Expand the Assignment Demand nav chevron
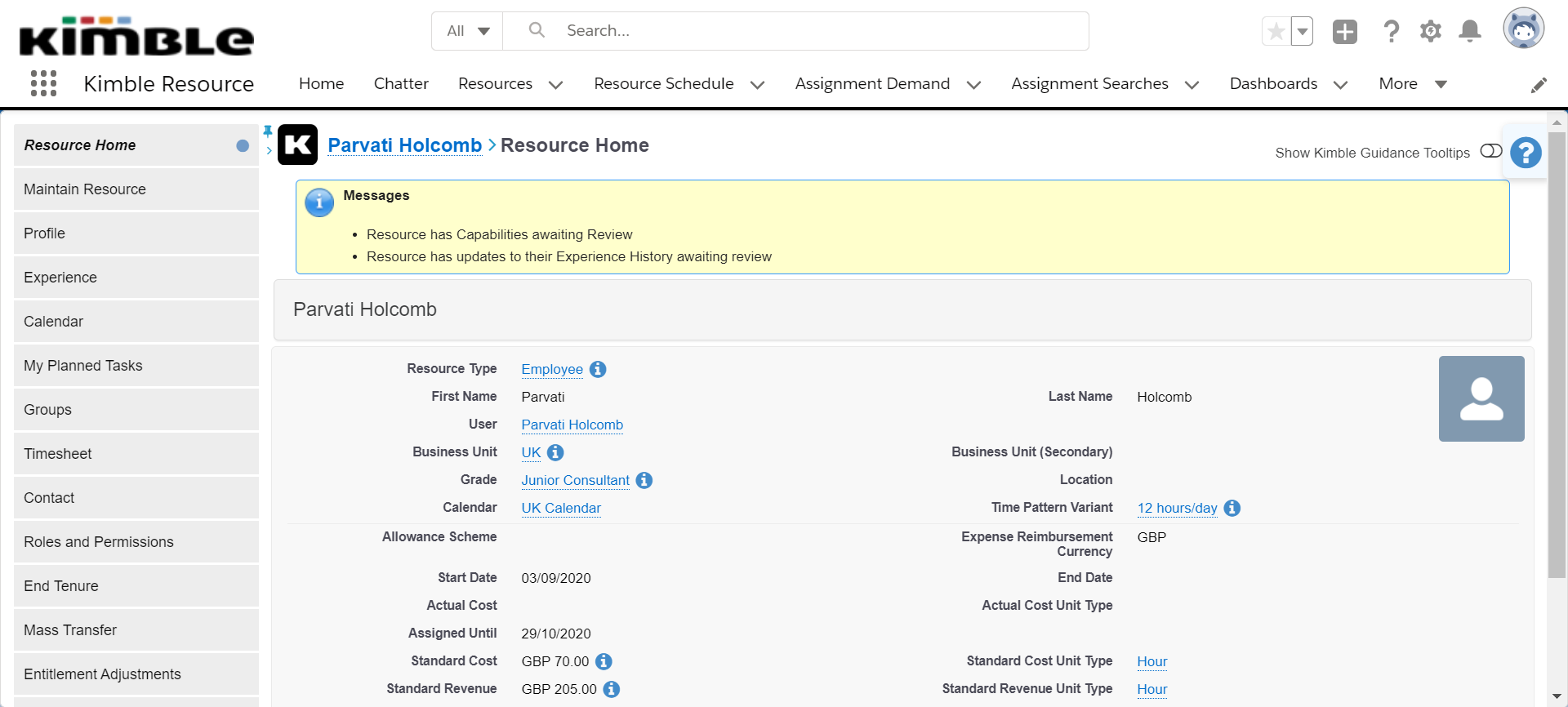The height and width of the screenshot is (707, 1568). [973, 85]
